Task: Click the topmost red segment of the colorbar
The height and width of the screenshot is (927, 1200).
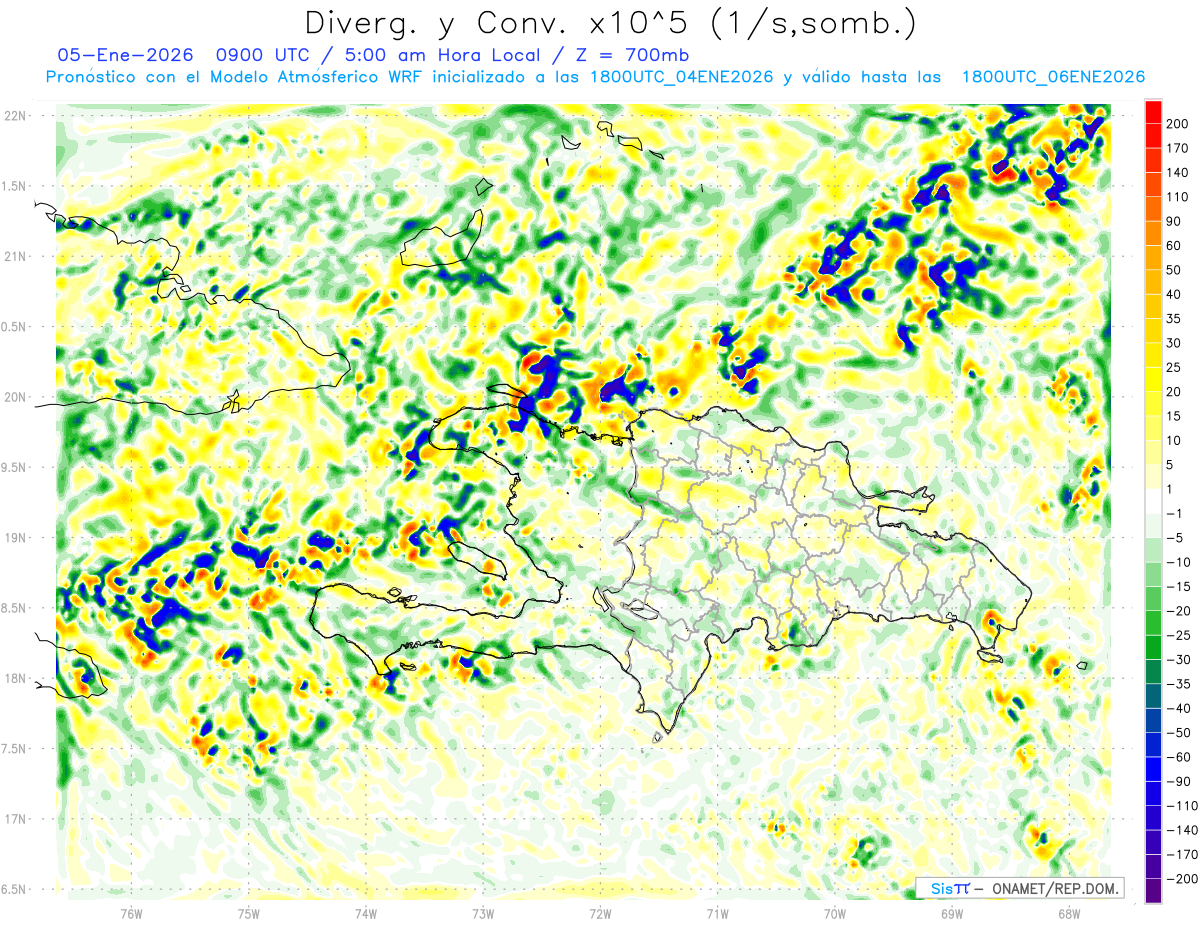Action: click(1153, 111)
